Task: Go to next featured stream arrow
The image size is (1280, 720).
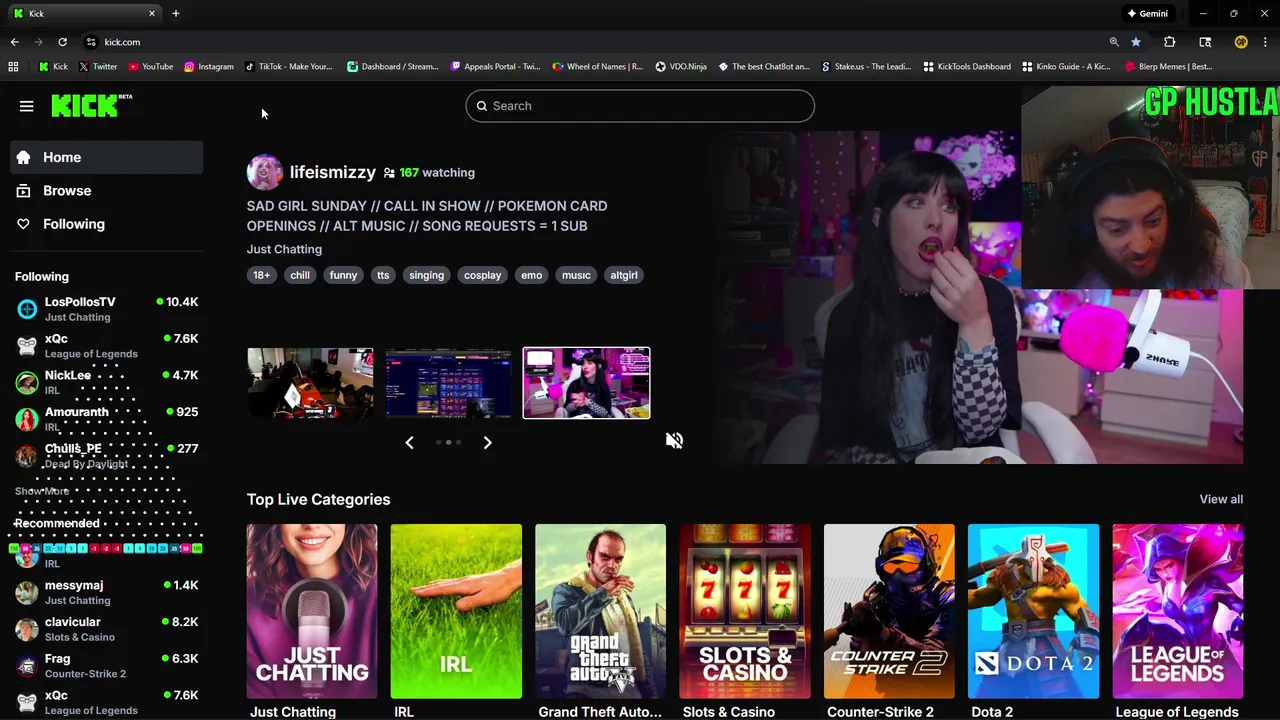Action: coord(487,442)
